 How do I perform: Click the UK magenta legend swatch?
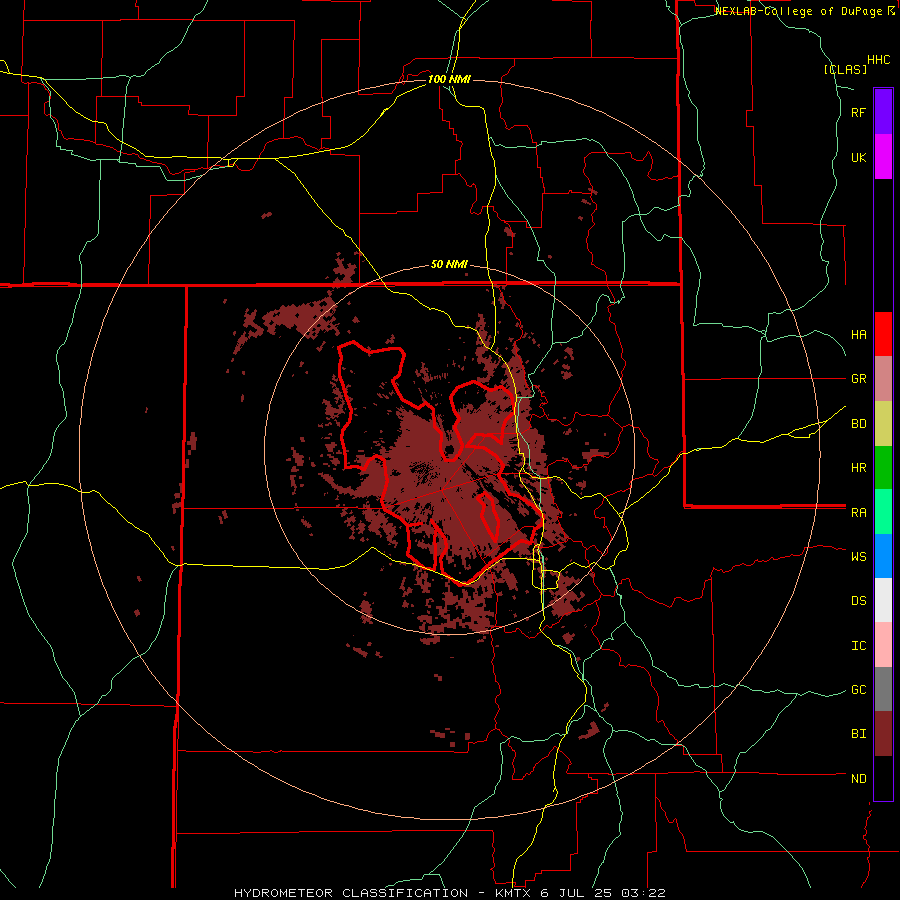[883, 157]
